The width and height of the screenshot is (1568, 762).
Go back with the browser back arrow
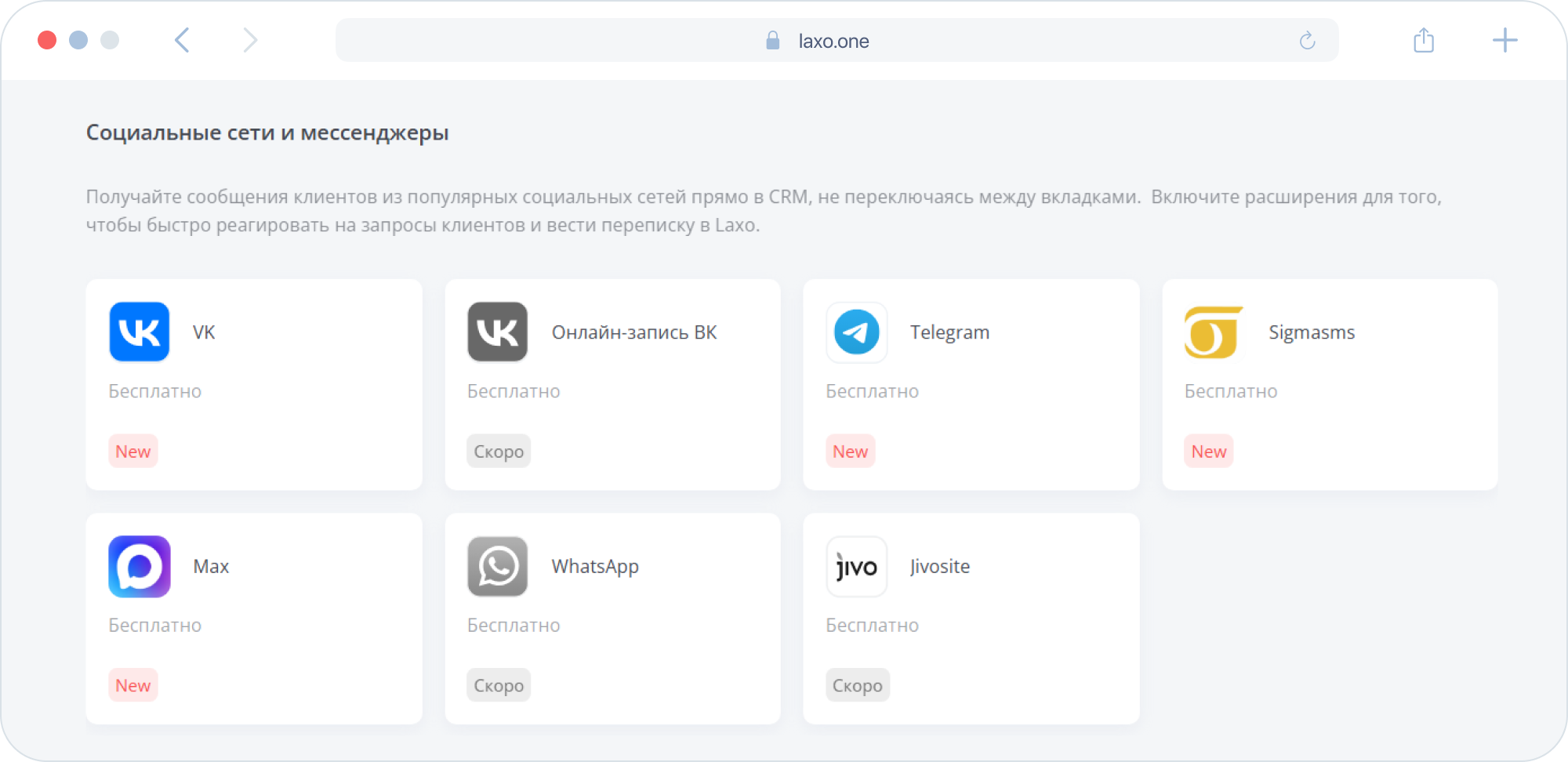(182, 40)
